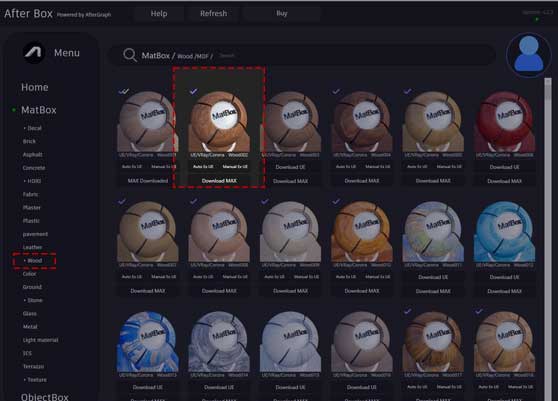Screen dimensions: 558x401
Task: Select the light blue marbled material sphere
Action: pyautogui.click(x=504, y=232)
